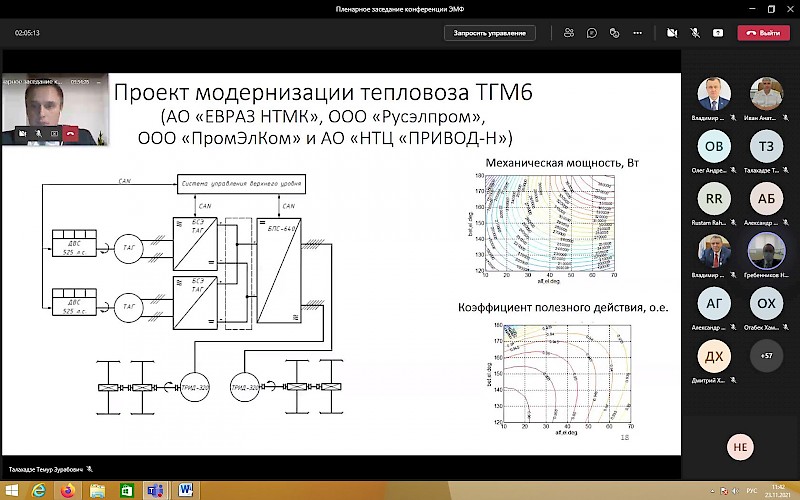Screen dimensions: 800x500
Task: Select the ОВ participant avatar
Action: point(714,148)
